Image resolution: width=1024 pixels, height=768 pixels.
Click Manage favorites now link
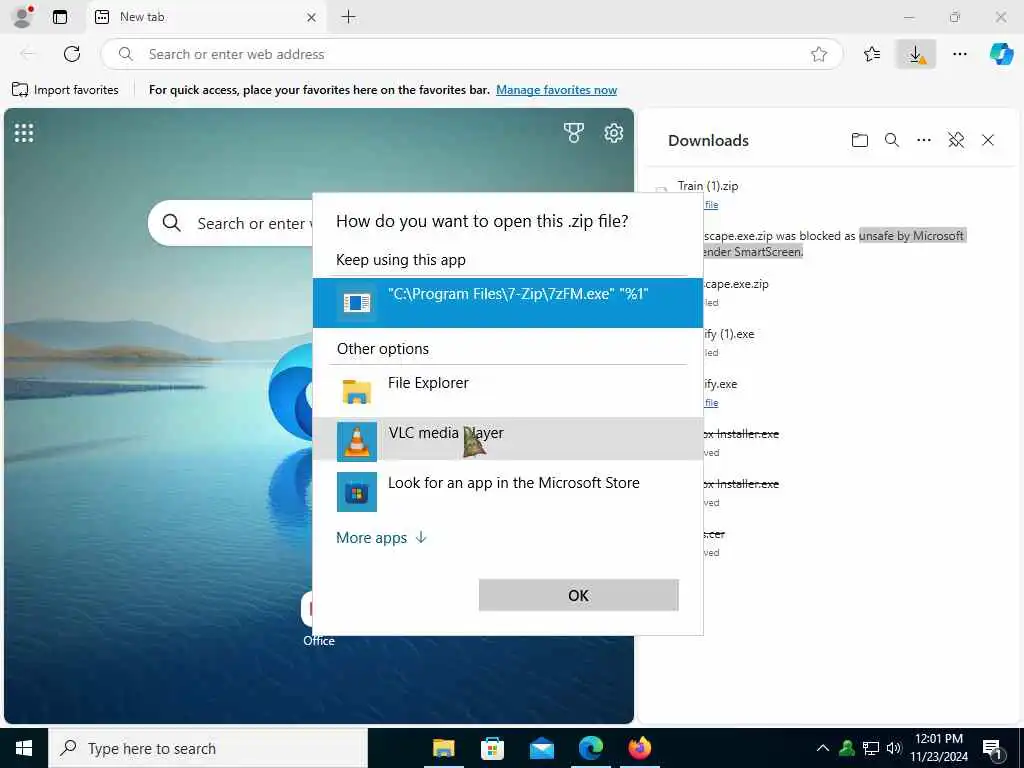coord(556,90)
